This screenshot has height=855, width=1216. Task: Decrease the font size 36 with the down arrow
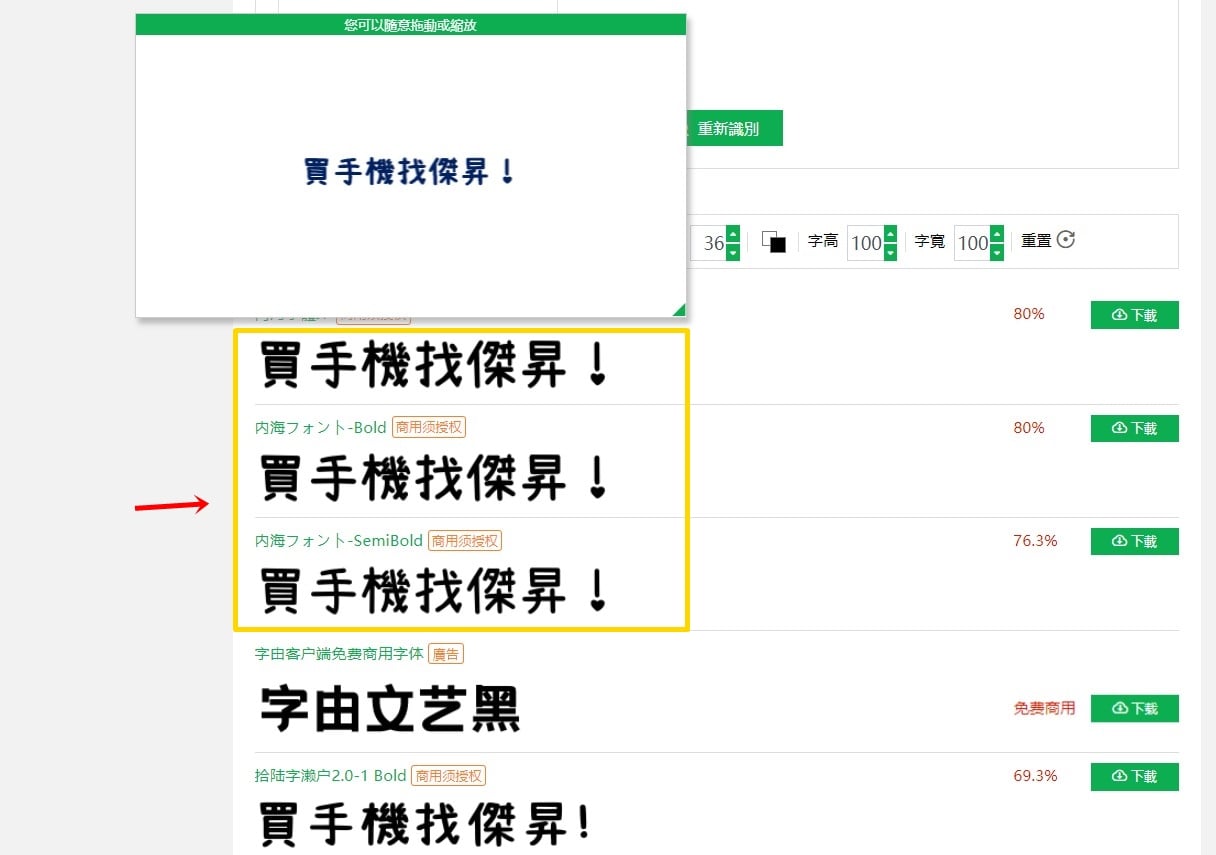click(x=733, y=252)
